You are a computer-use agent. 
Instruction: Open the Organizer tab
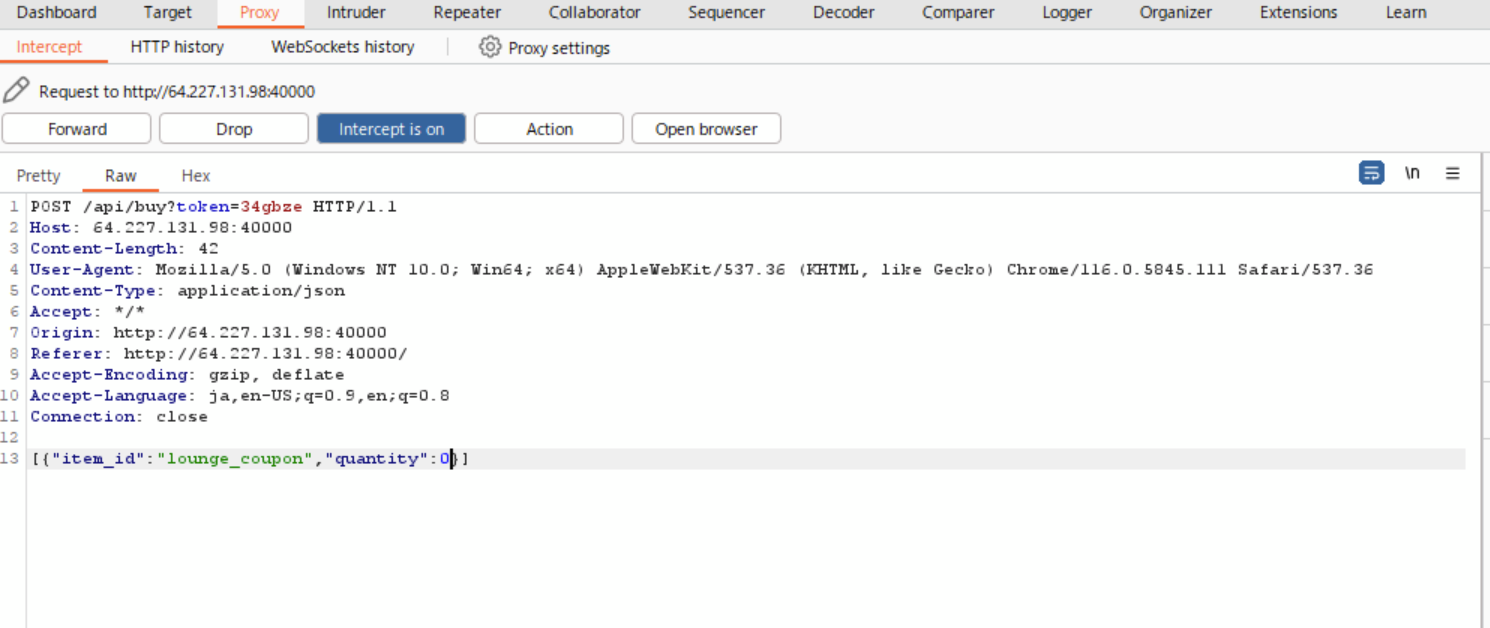tap(1175, 13)
